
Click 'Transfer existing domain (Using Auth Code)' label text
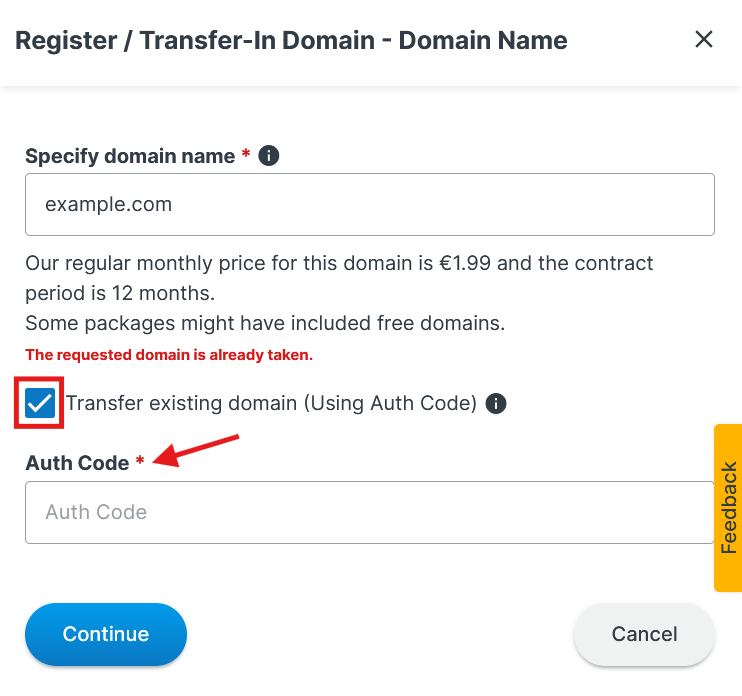click(x=271, y=403)
